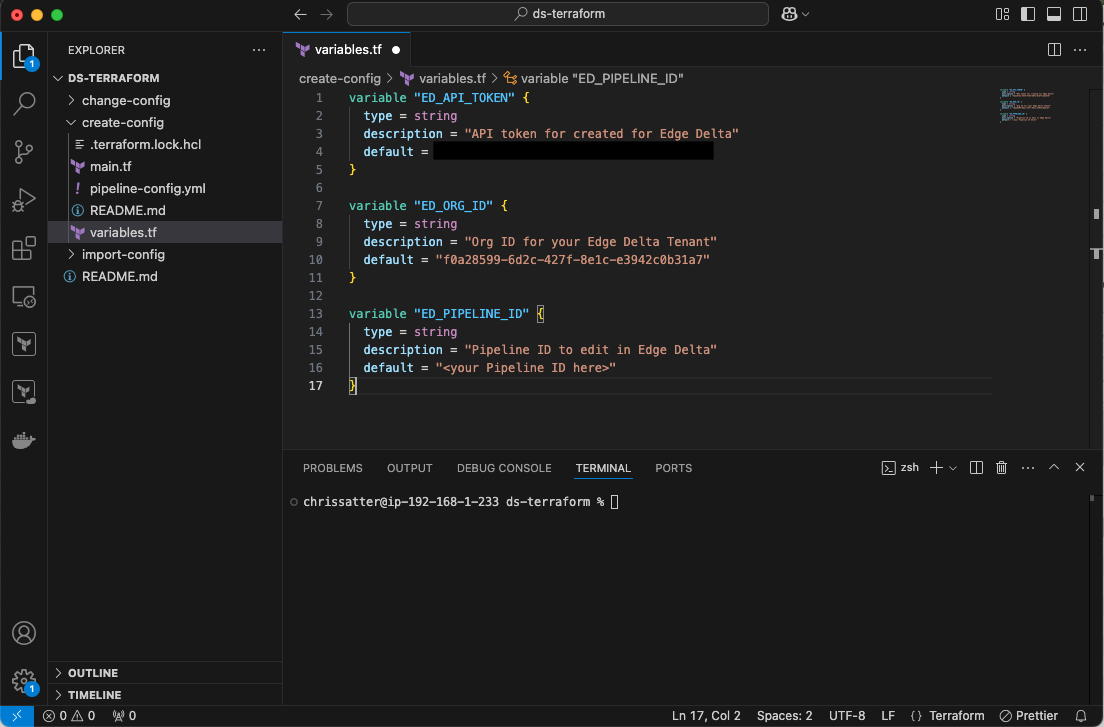Toggle the primary sidebar layout button
The width and height of the screenshot is (1104, 727).
pos(1027,14)
